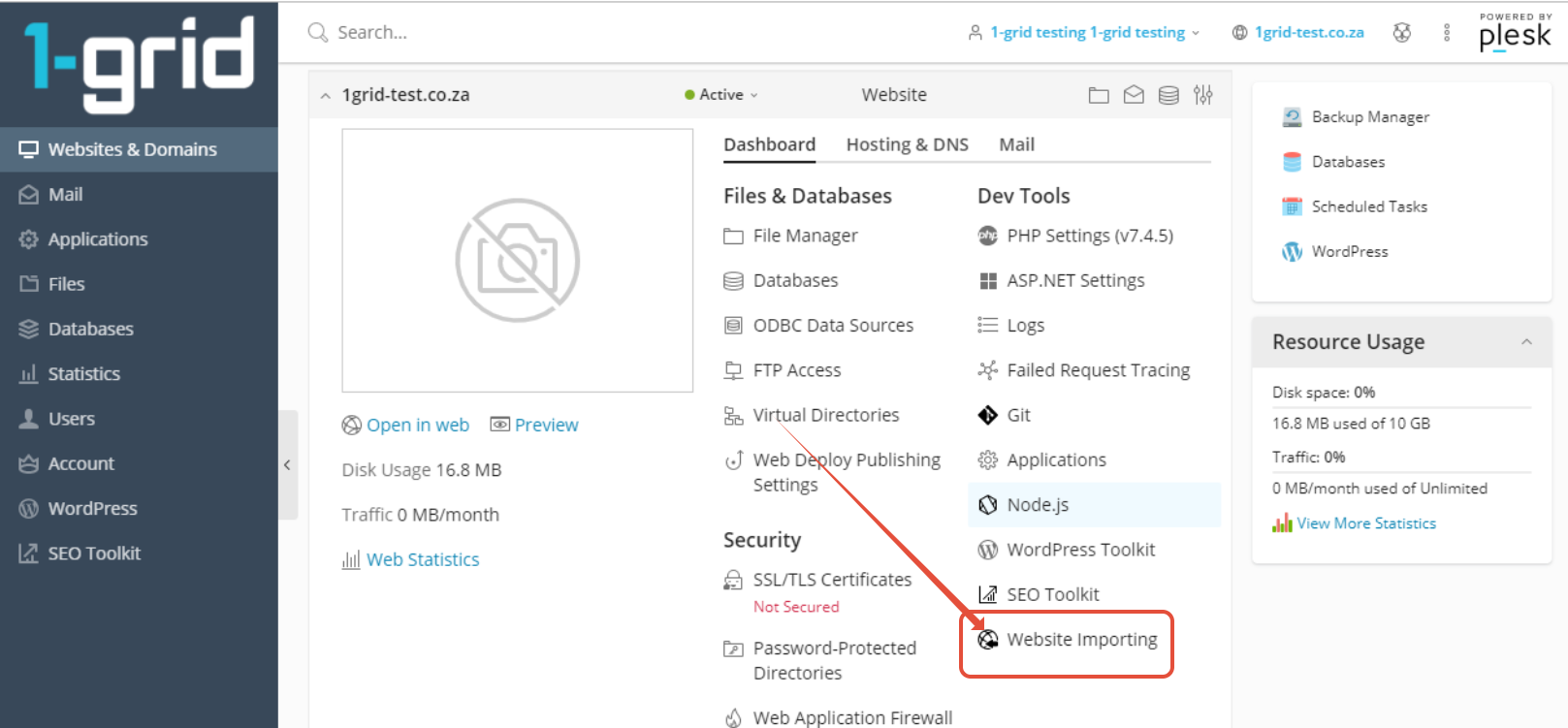This screenshot has width=1568, height=728.
Task: Click the Backup Manager icon in right panel
Action: 1292,117
